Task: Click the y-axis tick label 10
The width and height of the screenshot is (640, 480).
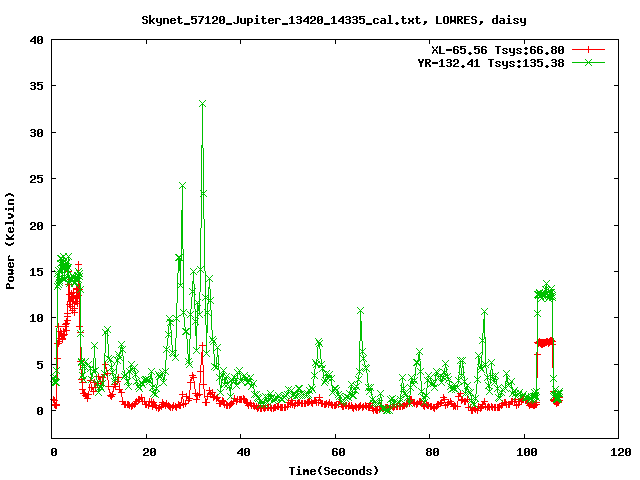Action: (36, 318)
